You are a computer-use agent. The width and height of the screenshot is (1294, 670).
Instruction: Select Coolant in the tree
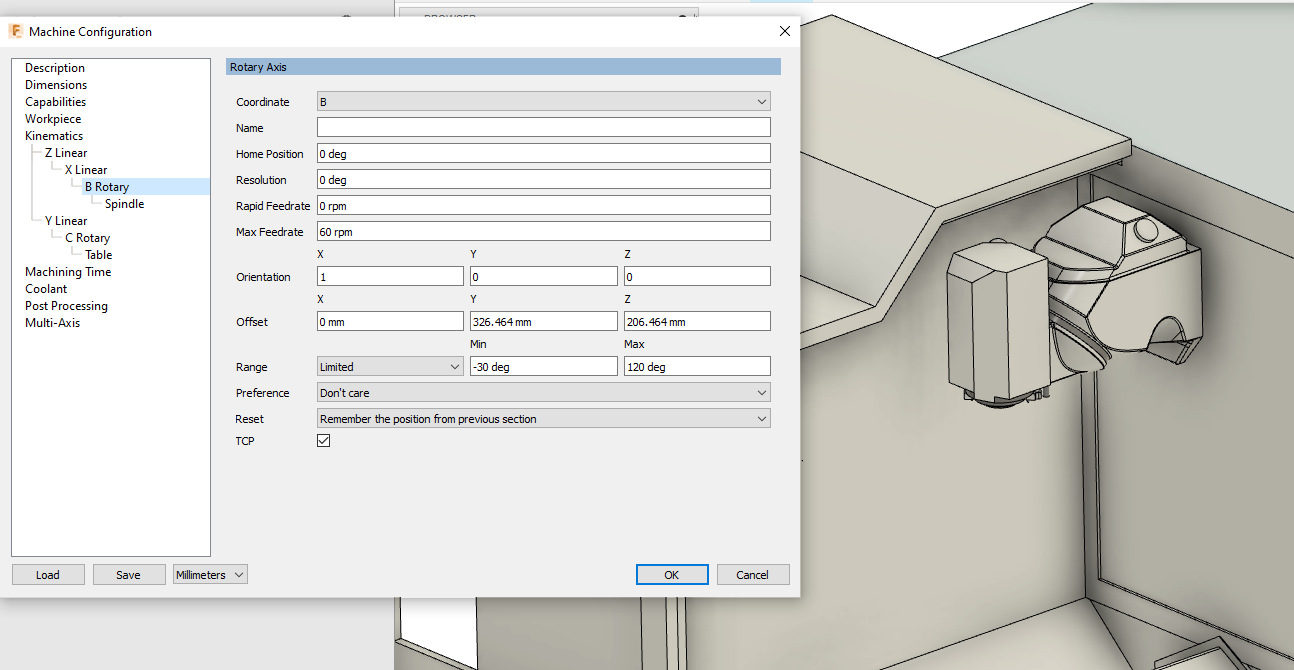46,289
